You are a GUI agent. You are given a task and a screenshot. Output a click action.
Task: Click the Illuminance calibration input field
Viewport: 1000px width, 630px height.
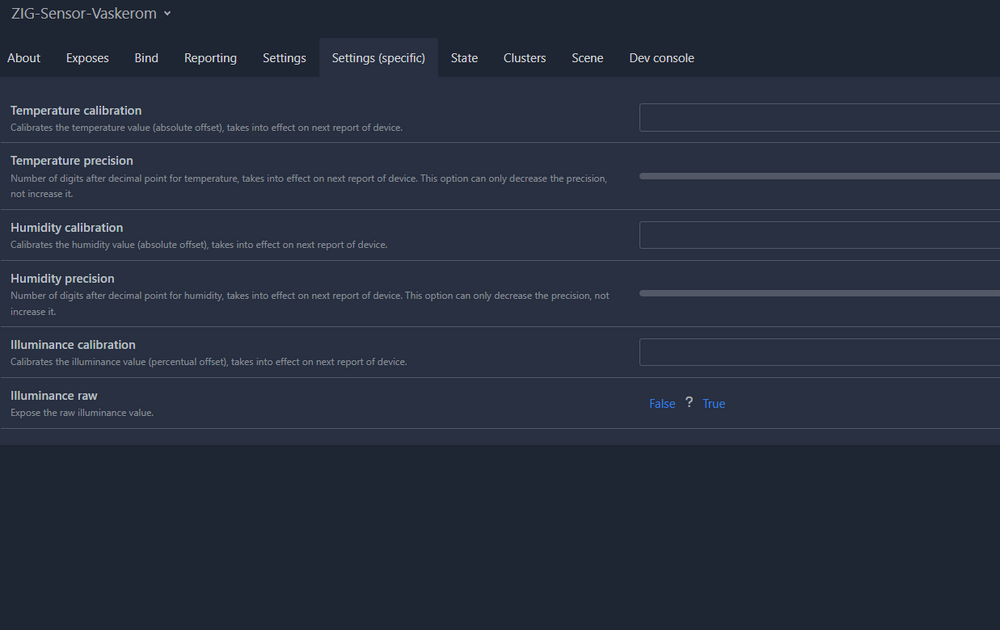[820, 351]
